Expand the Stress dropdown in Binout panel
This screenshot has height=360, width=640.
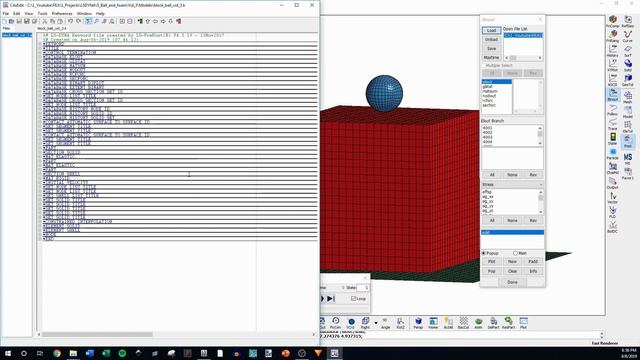pos(513,185)
